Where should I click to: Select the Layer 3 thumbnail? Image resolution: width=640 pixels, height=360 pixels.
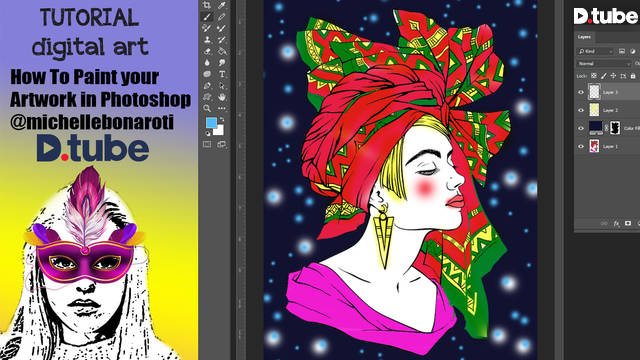[x=594, y=92]
